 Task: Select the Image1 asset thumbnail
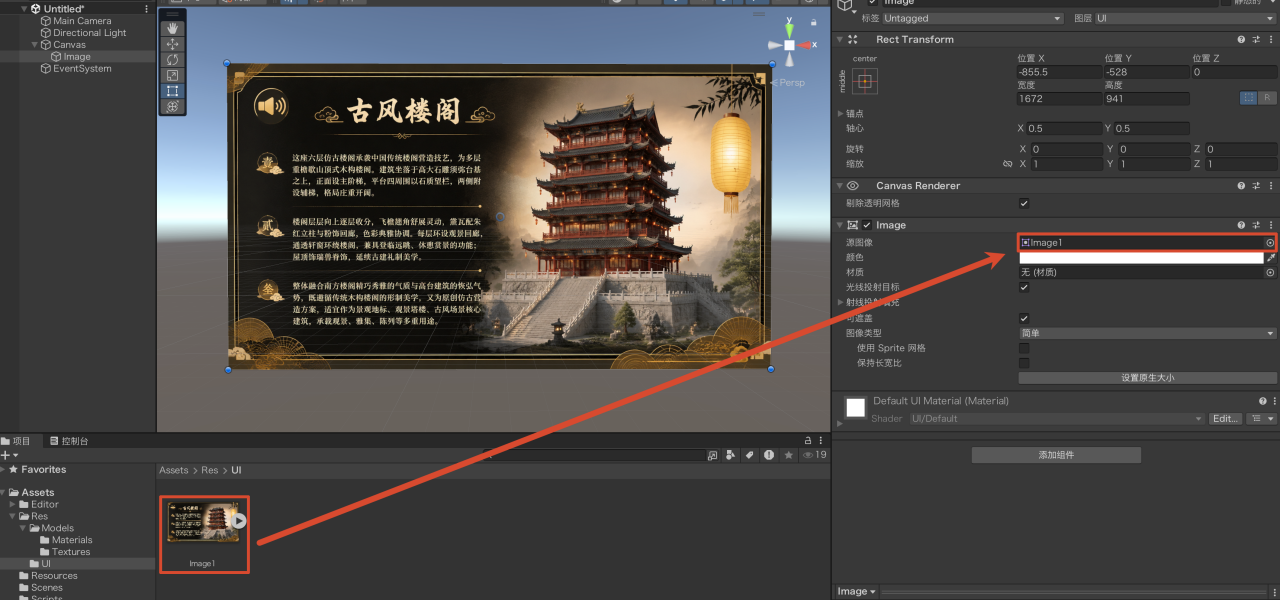(x=204, y=523)
